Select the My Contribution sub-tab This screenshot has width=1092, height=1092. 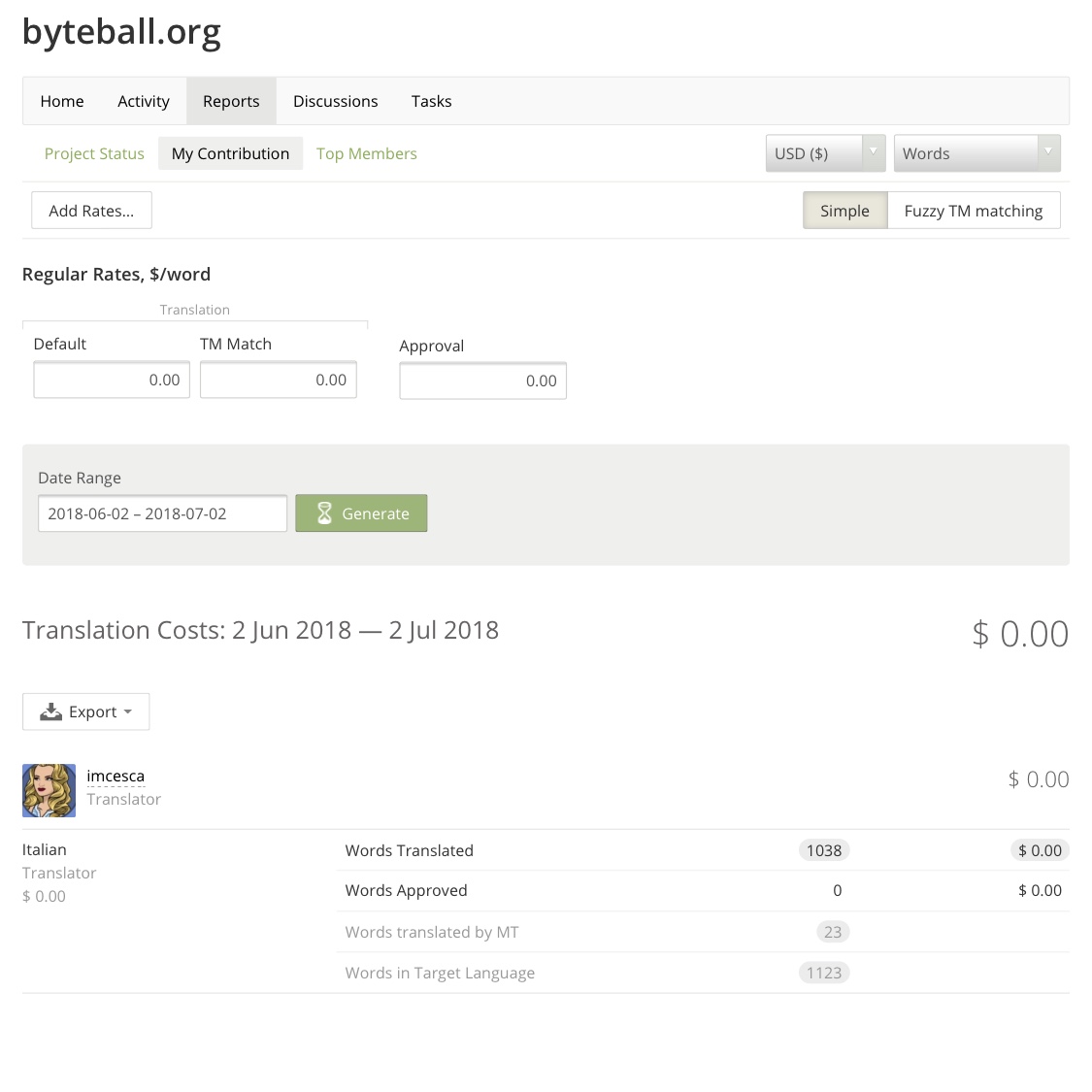pos(230,153)
